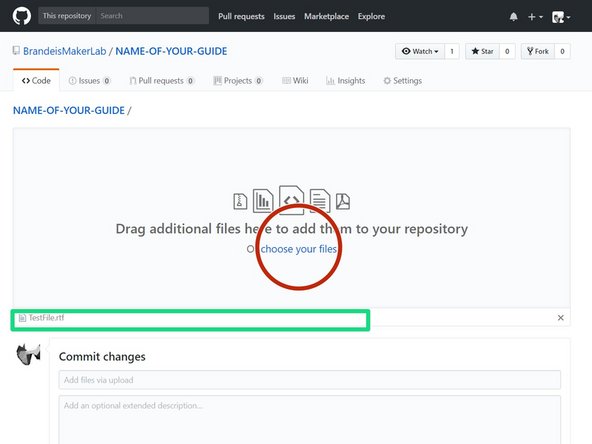Click the text document file icon
The width and height of the screenshot is (592, 444).
(320, 200)
